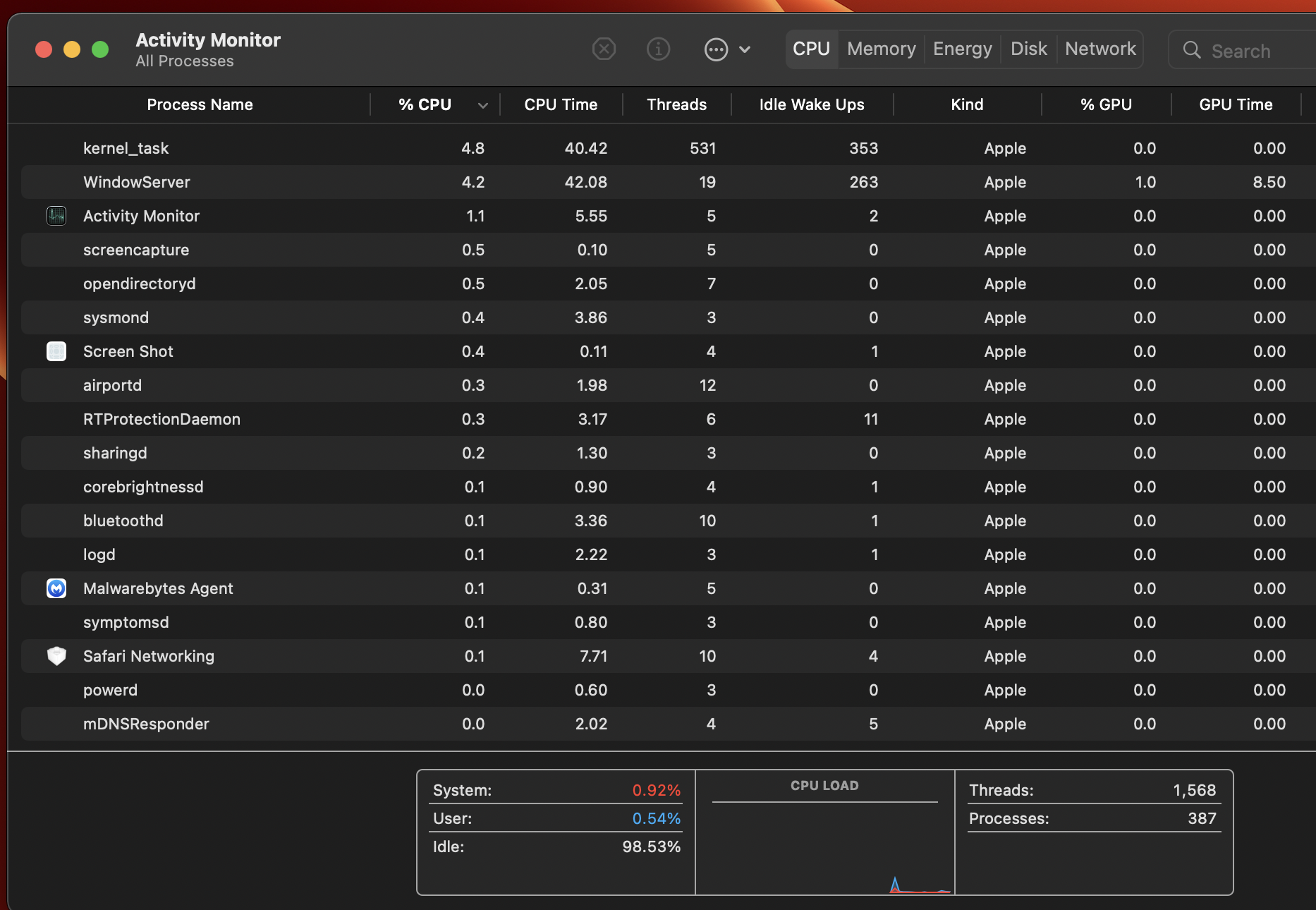Screen dimensions: 1316x910
Task: Click the Screen Shot process name
Action: tap(128, 351)
